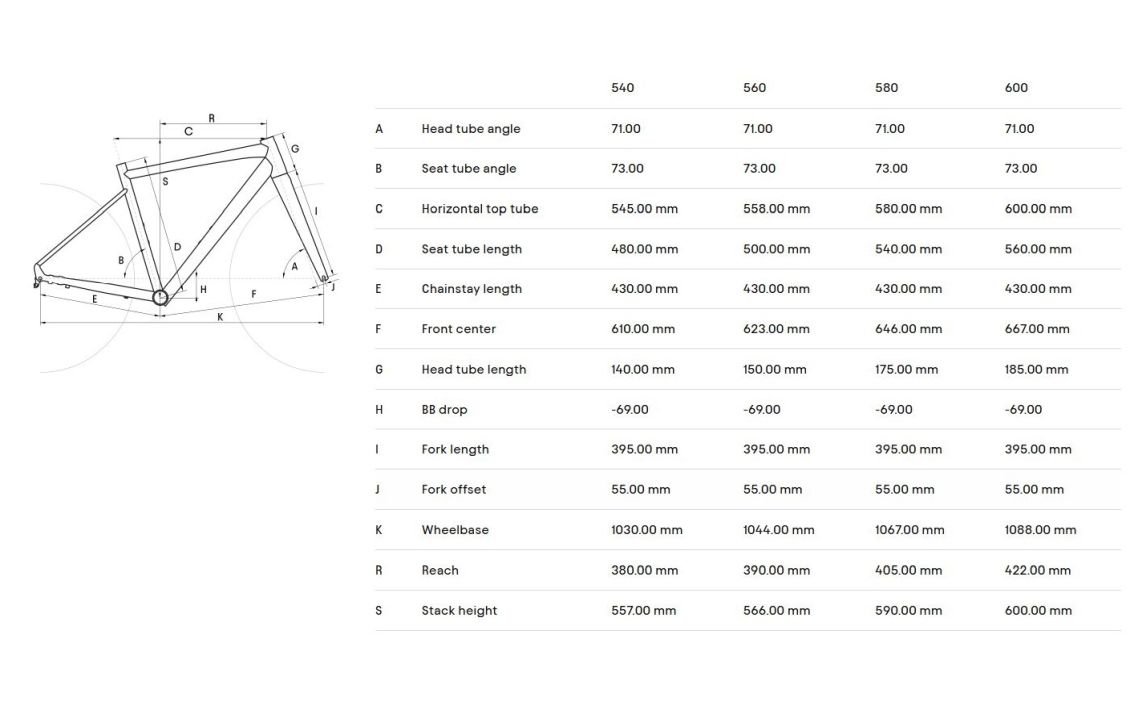This screenshot has width=1134, height=709.
Task: Click the 580 size column header
Action: 886,88
